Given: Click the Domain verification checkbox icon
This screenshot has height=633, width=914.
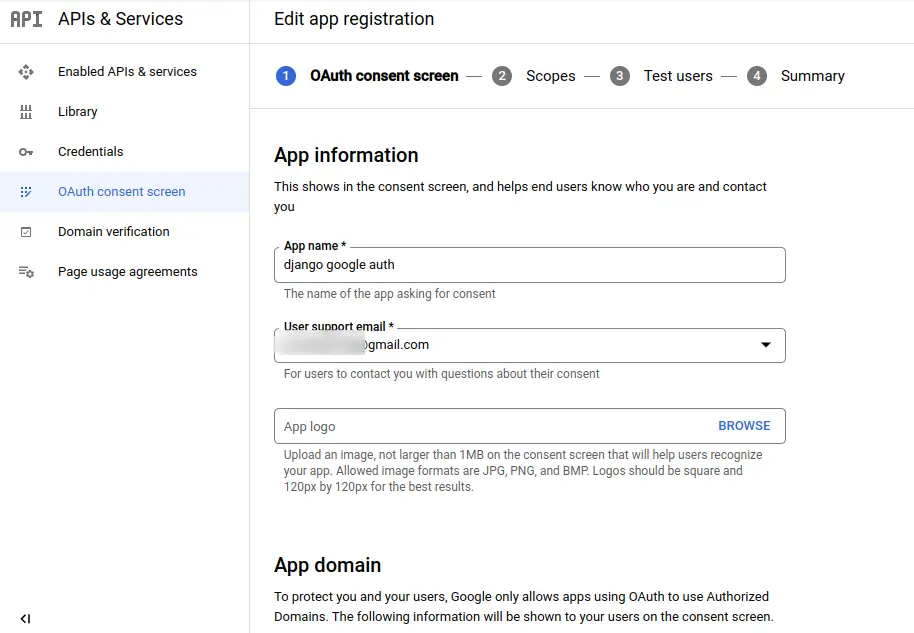Looking at the screenshot, I should click(x=26, y=232).
